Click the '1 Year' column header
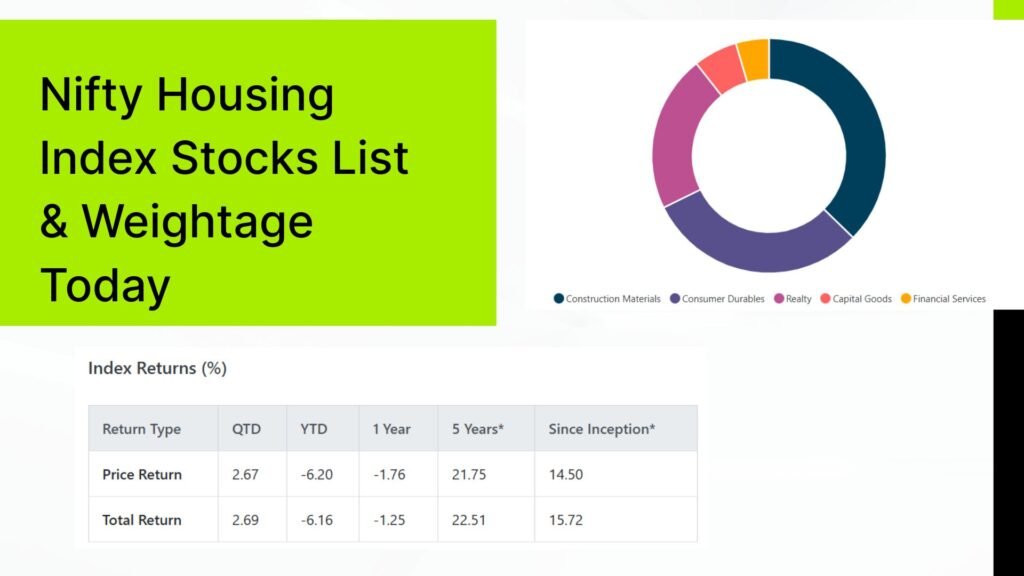The image size is (1024, 576). click(392, 429)
